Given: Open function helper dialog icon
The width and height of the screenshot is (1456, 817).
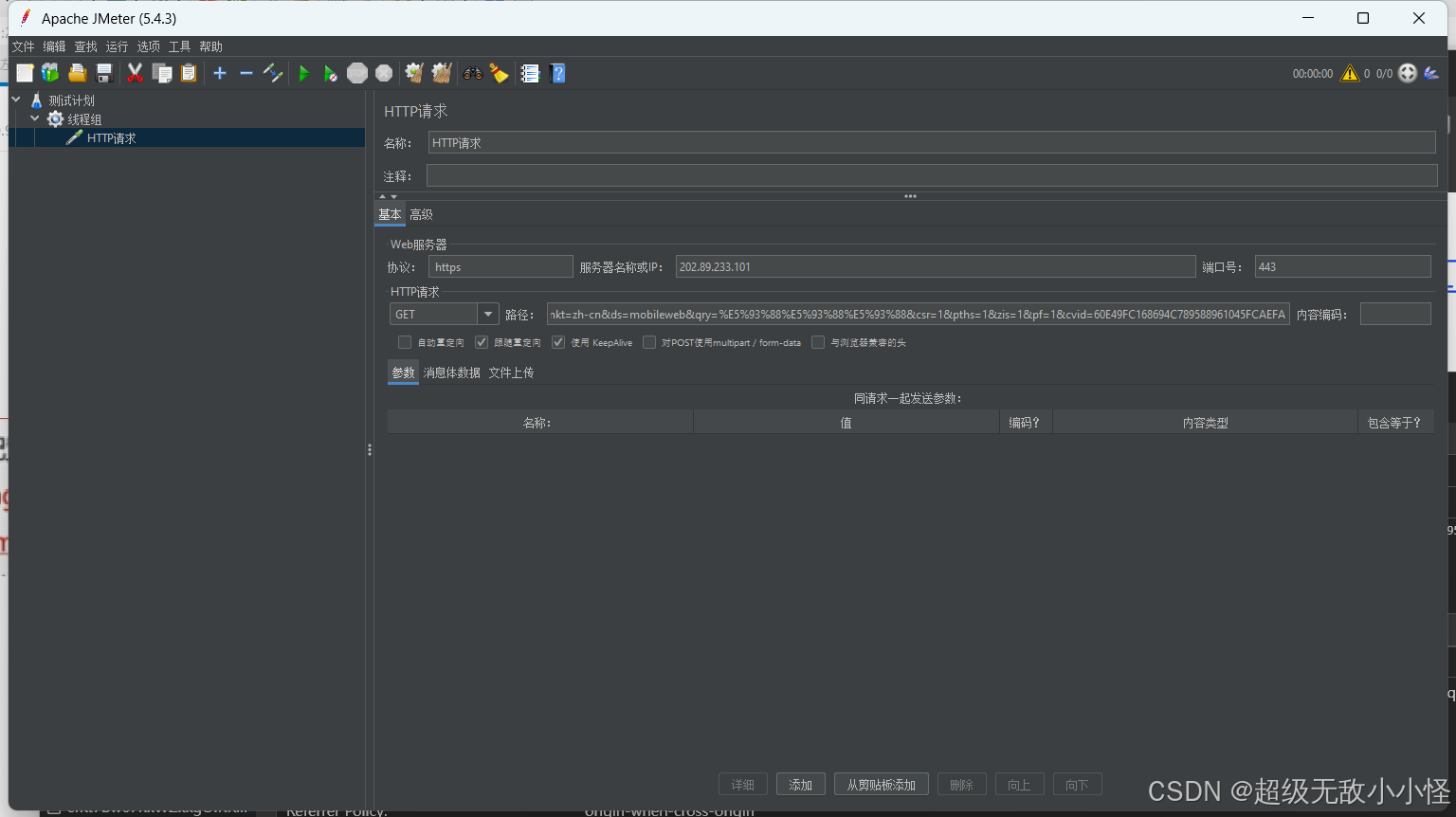Looking at the screenshot, I should (530, 73).
